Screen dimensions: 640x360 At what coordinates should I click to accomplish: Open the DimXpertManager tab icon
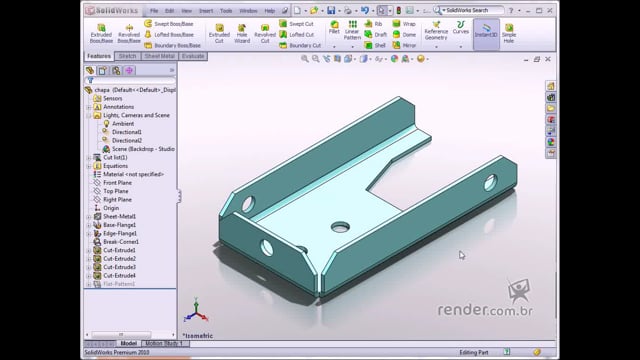click(x=129, y=71)
